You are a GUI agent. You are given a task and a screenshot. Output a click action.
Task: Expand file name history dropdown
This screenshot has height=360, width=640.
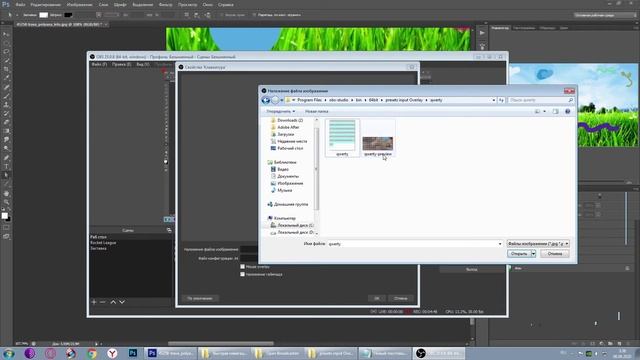click(500, 244)
